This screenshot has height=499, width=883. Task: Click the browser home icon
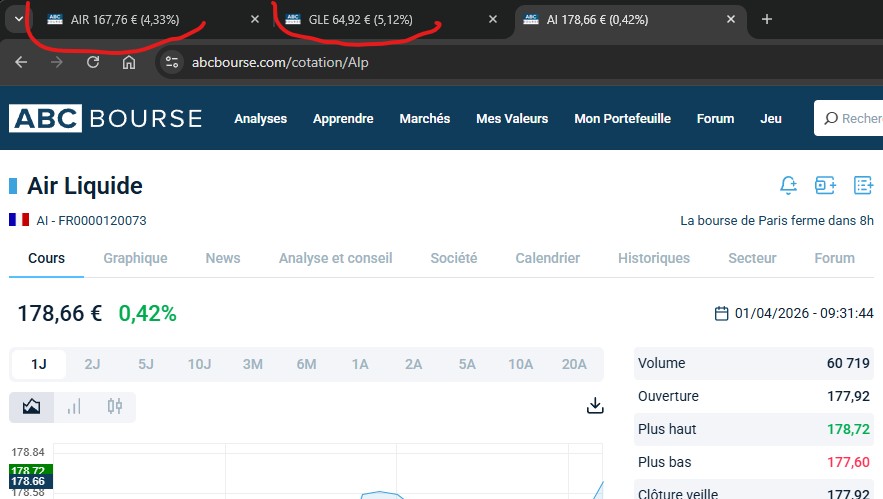click(129, 62)
